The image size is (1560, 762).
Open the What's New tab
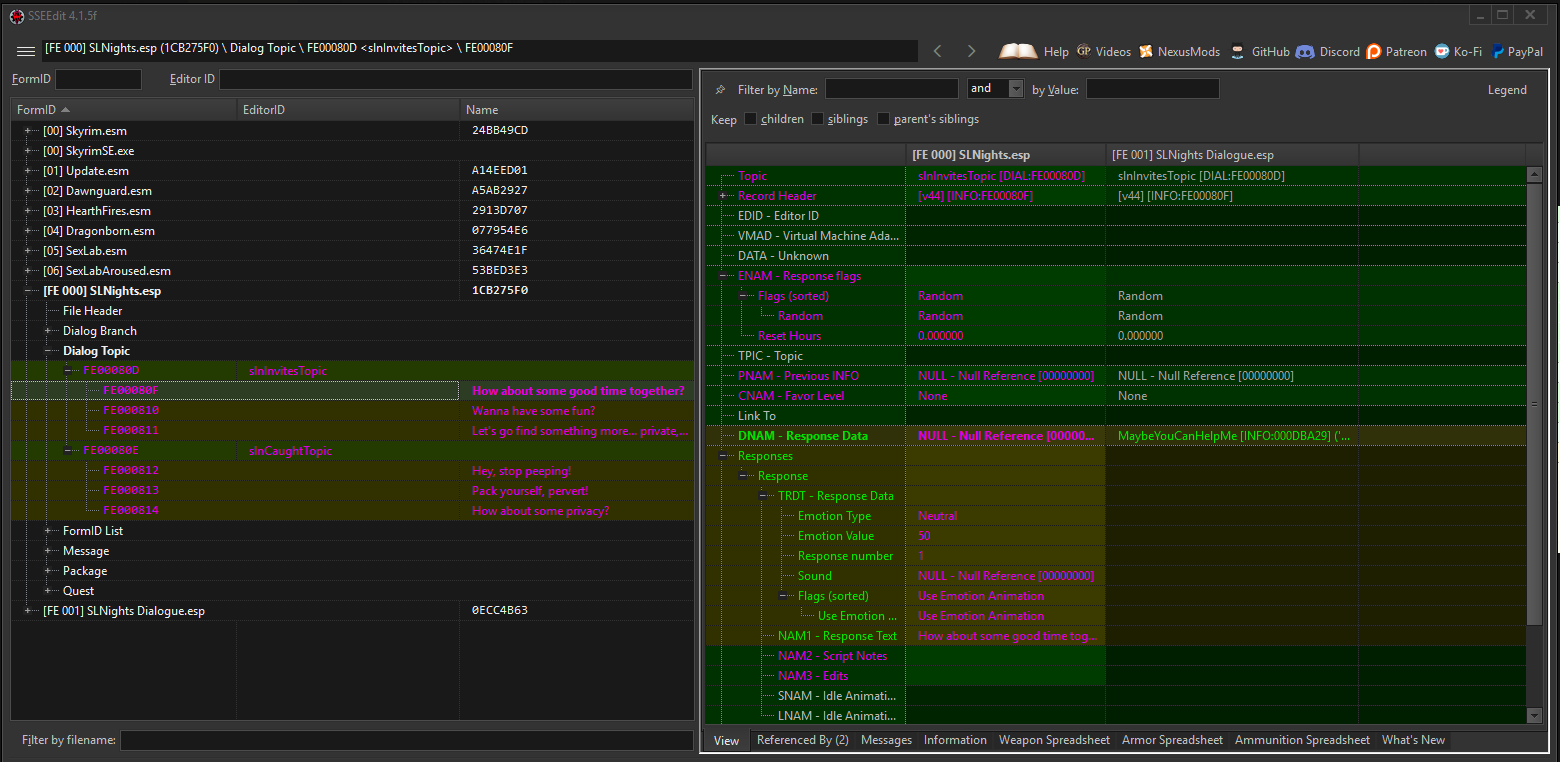tap(1413, 740)
